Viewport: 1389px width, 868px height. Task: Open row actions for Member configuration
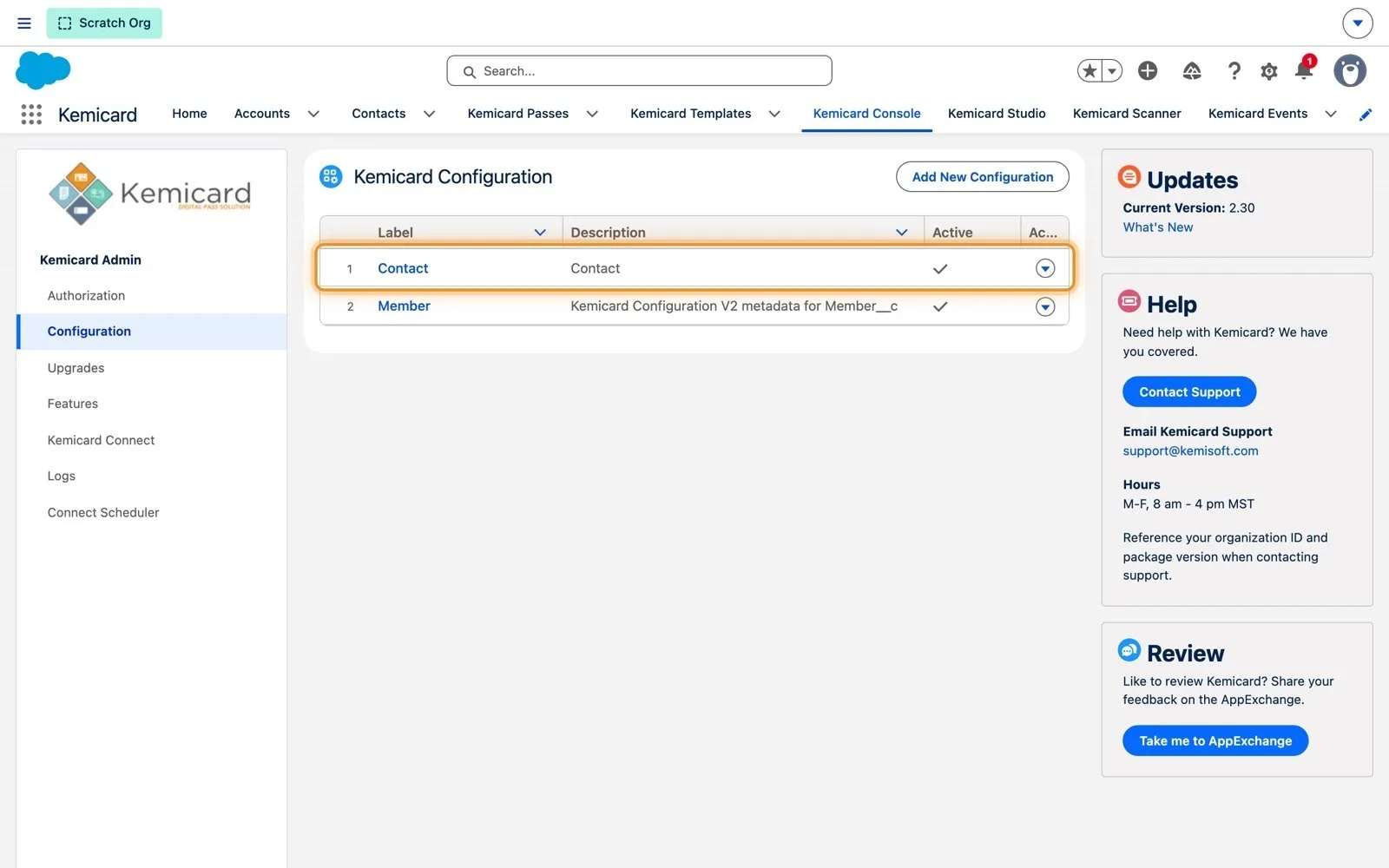(1045, 307)
